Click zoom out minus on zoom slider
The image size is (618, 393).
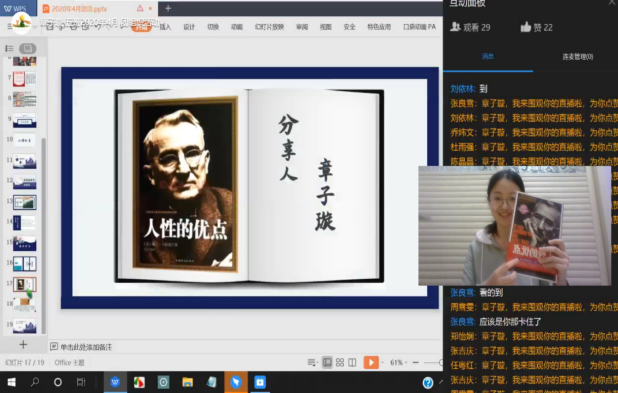click(415, 362)
